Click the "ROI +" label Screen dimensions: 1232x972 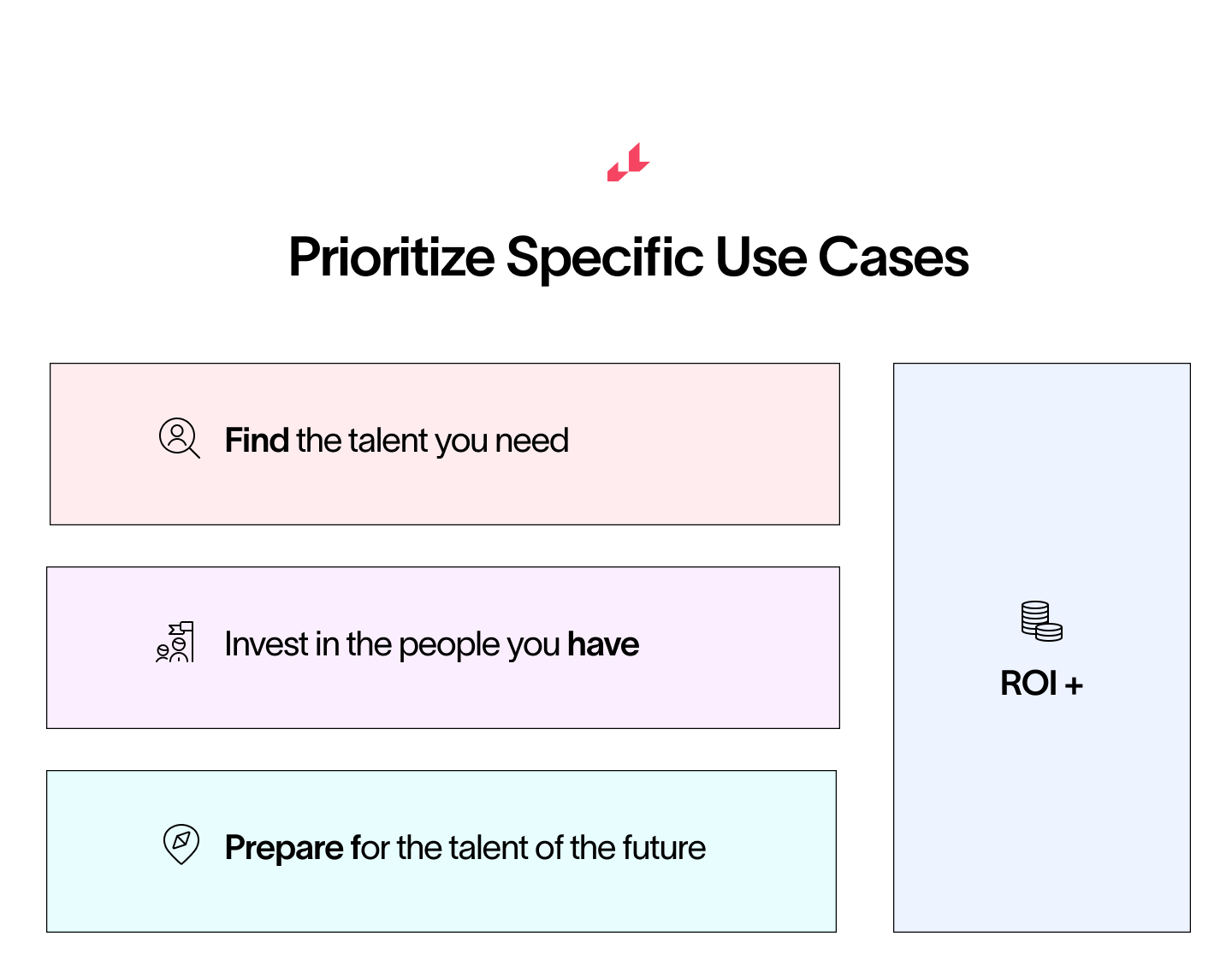pyautogui.click(x=1041, y=684)
